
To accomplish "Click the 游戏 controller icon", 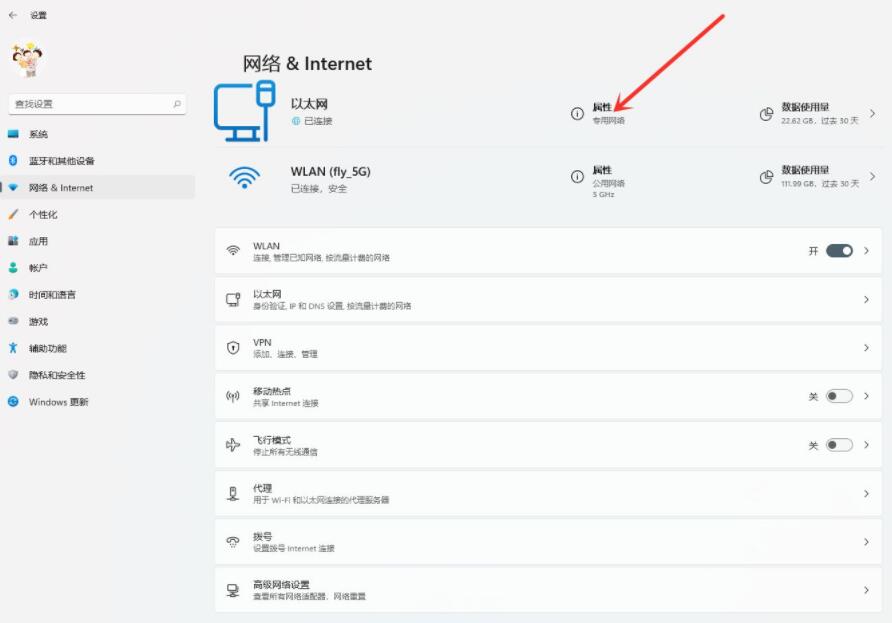I will 13,321.
